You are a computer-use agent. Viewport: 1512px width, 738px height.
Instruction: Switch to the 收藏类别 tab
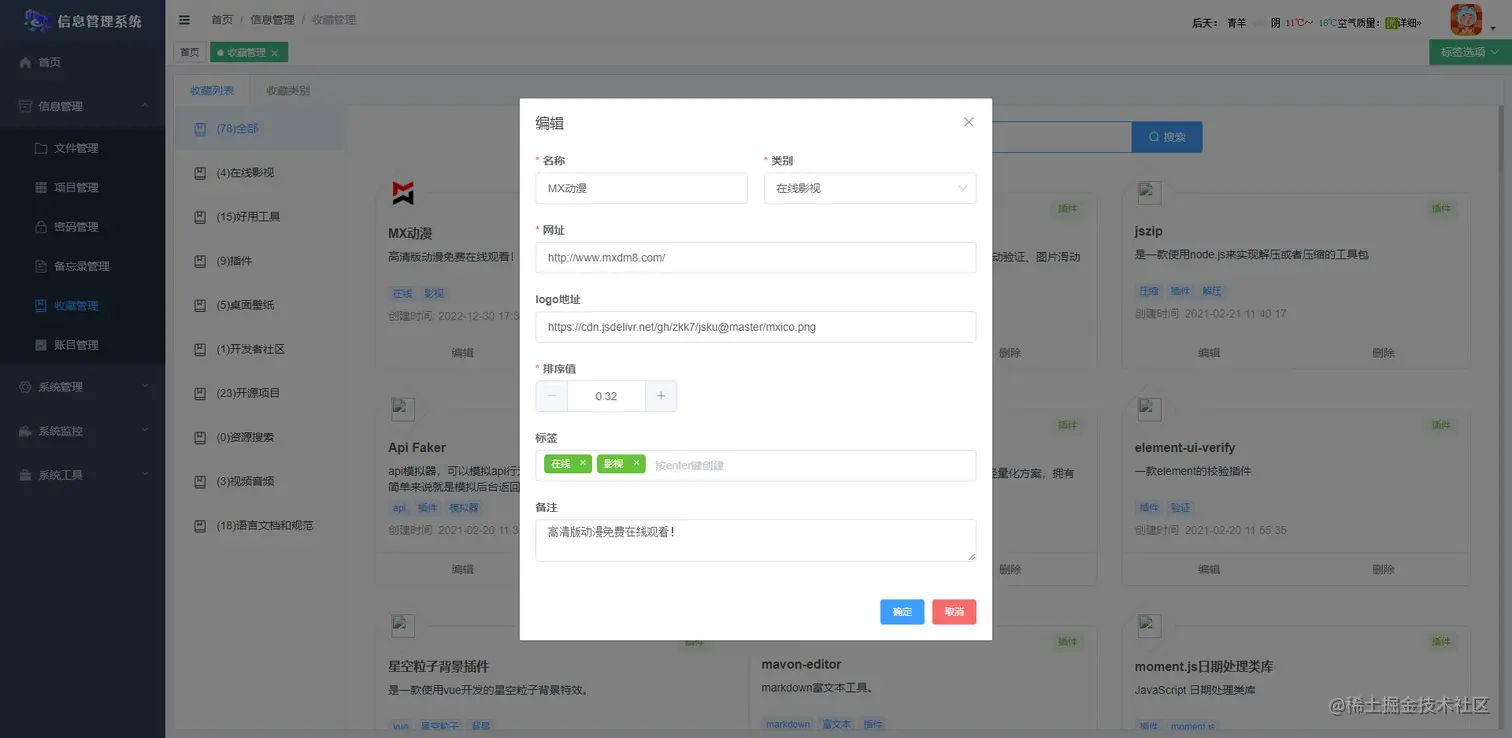click(288, 90)
